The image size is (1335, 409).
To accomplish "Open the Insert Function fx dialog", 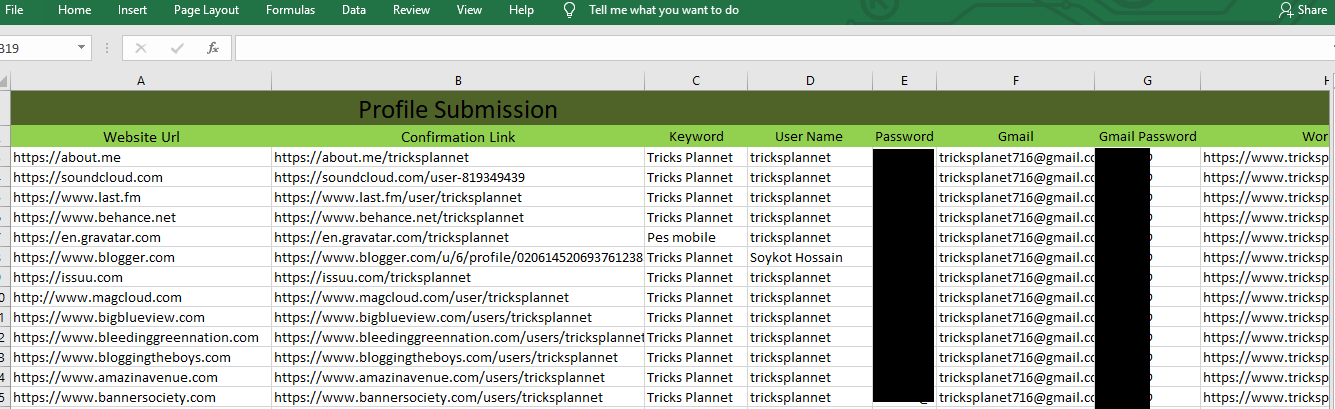I will (x=213, y=48).
